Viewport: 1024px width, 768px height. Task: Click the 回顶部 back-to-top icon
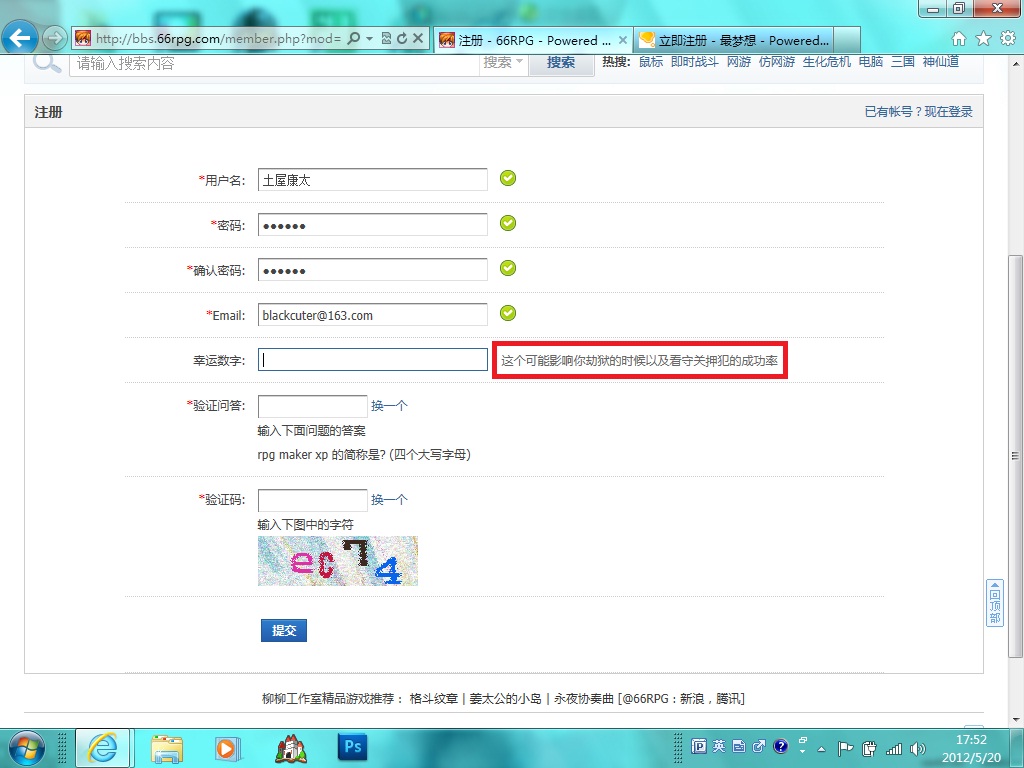point(995,603)
